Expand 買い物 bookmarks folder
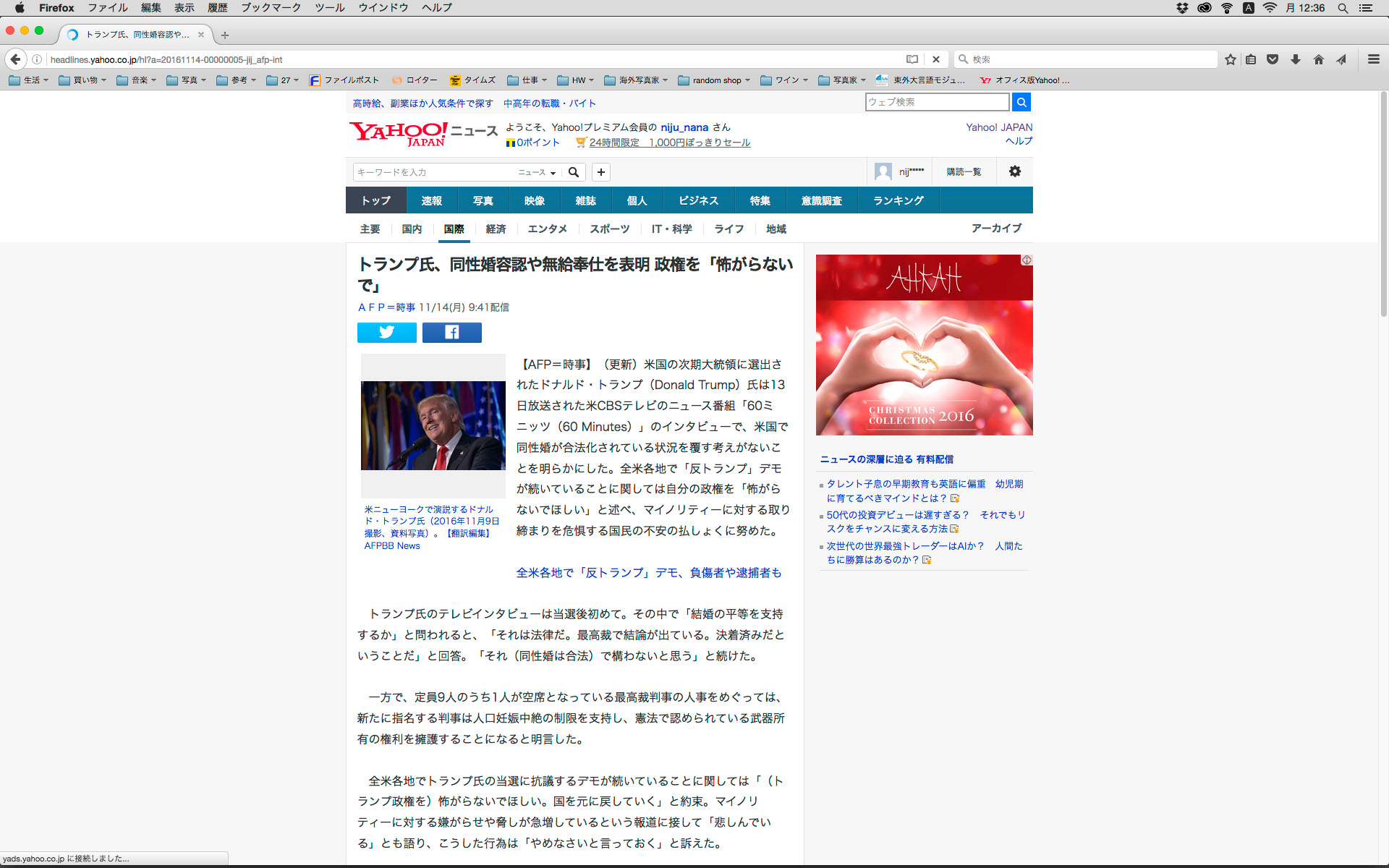The width and height of the screenshot is (1389, 868). pos(82,80)
